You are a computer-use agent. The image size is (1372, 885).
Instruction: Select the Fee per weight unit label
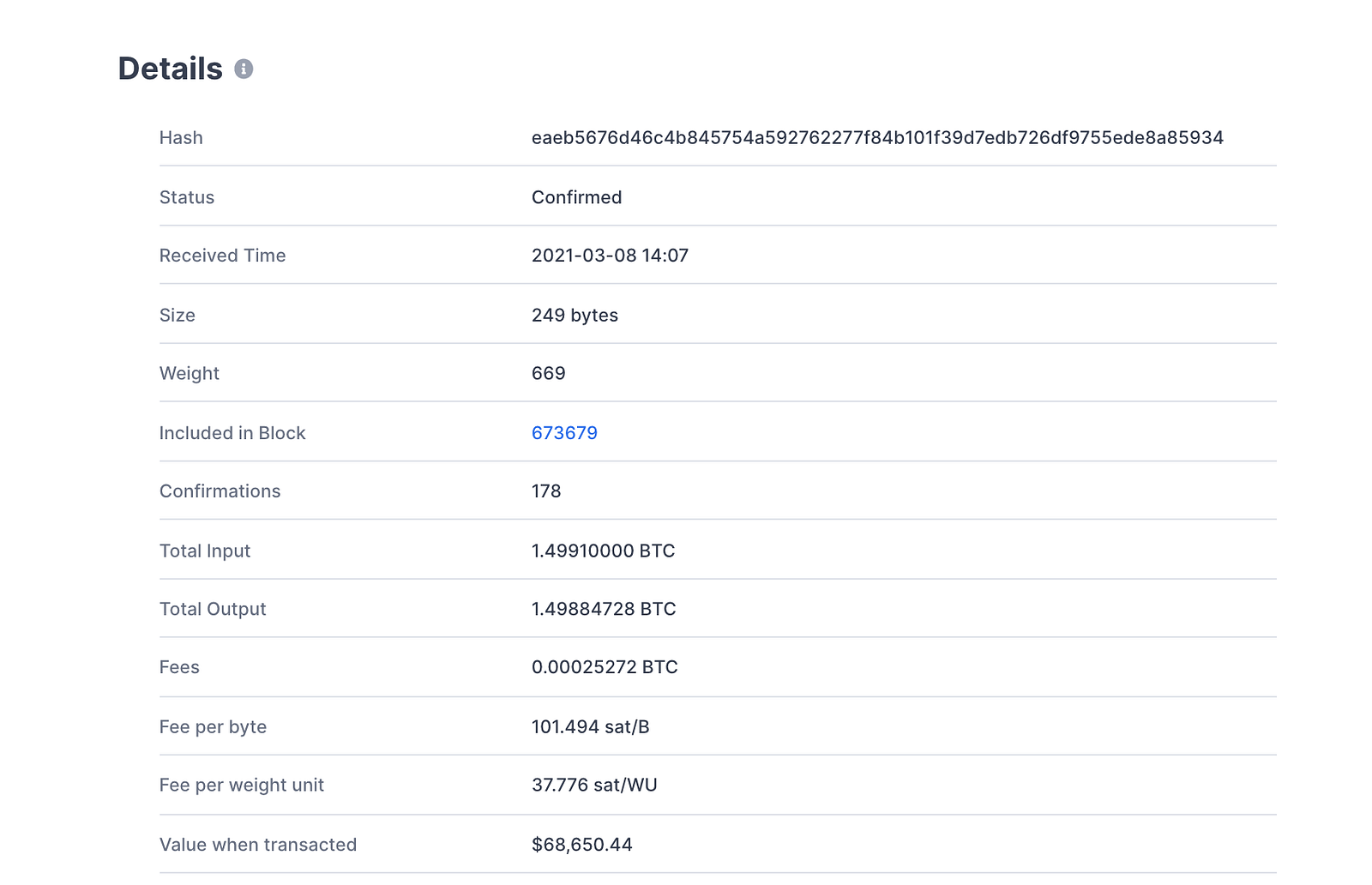coord(242,786)
